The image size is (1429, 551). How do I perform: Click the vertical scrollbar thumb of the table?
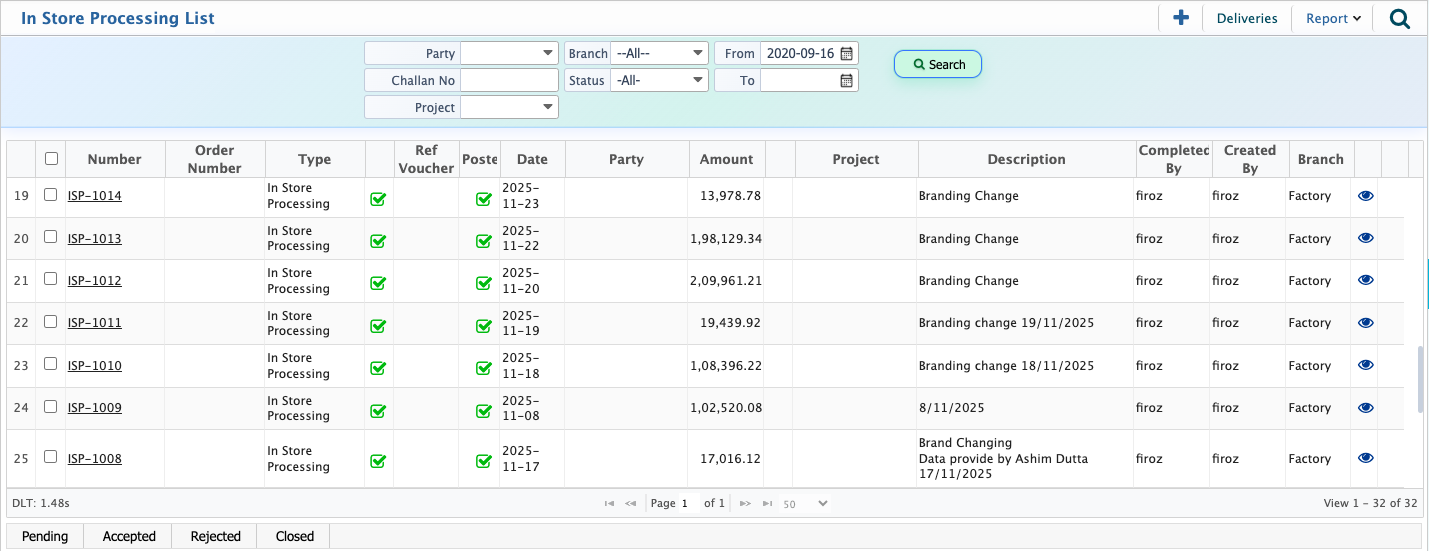coord(1421,380)
